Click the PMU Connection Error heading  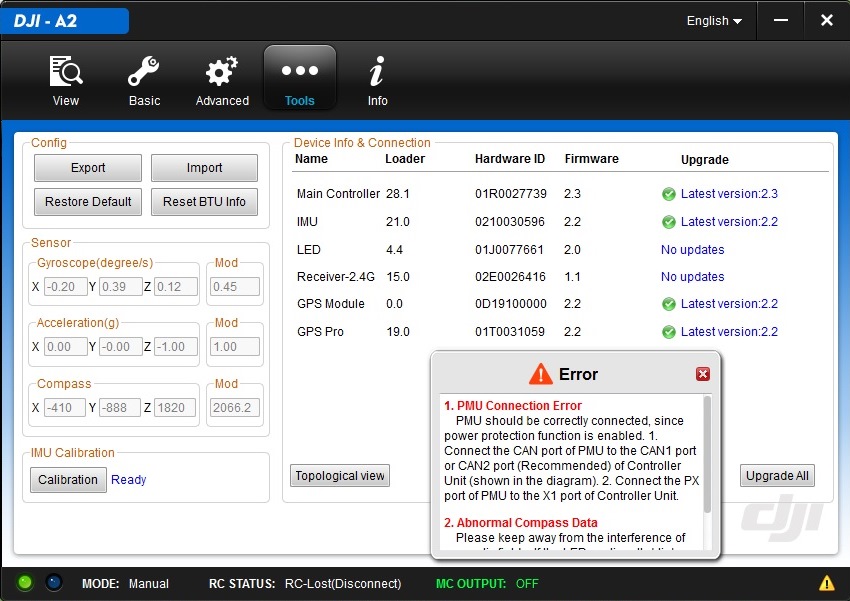tap(513, 405)
